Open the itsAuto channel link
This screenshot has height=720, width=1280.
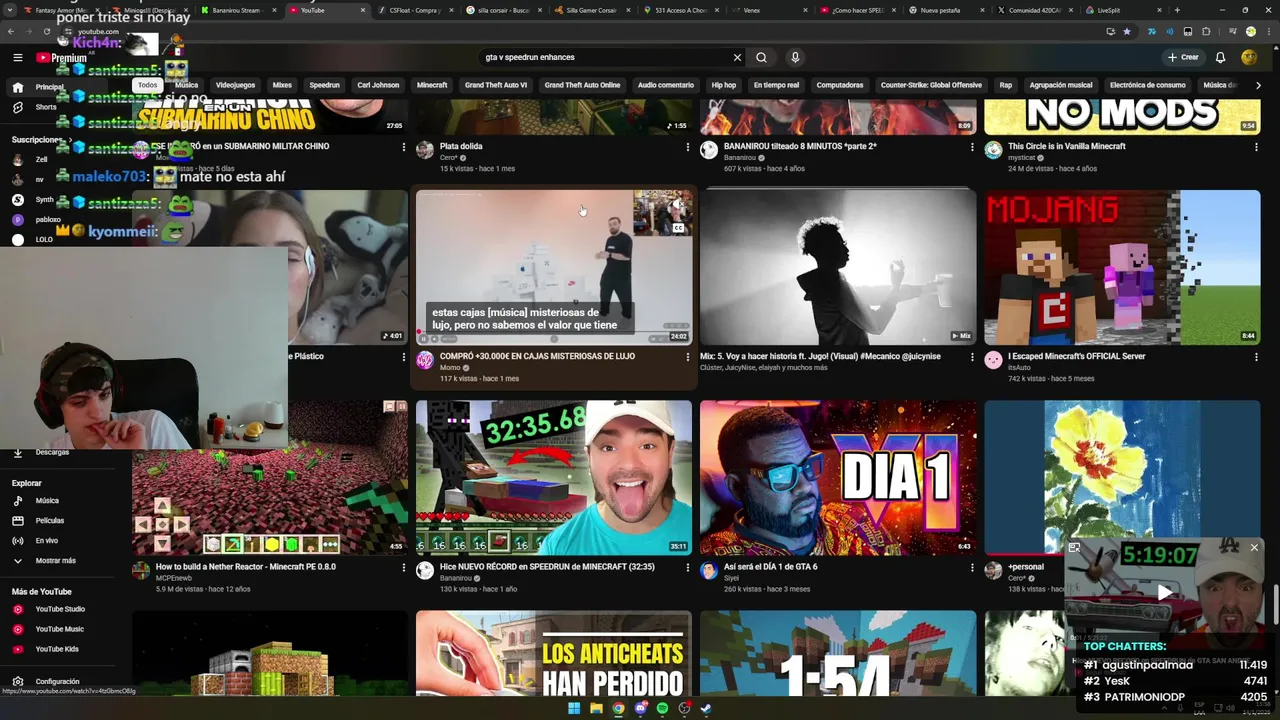tap(1020, 368)
